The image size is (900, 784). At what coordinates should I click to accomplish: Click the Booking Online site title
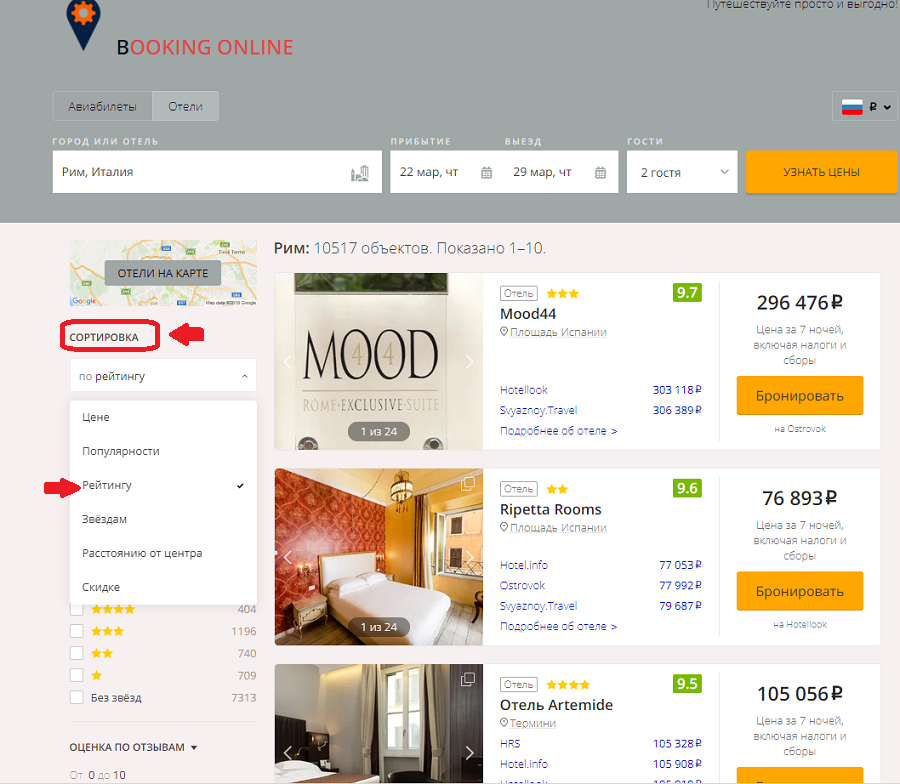coord(205,47)
